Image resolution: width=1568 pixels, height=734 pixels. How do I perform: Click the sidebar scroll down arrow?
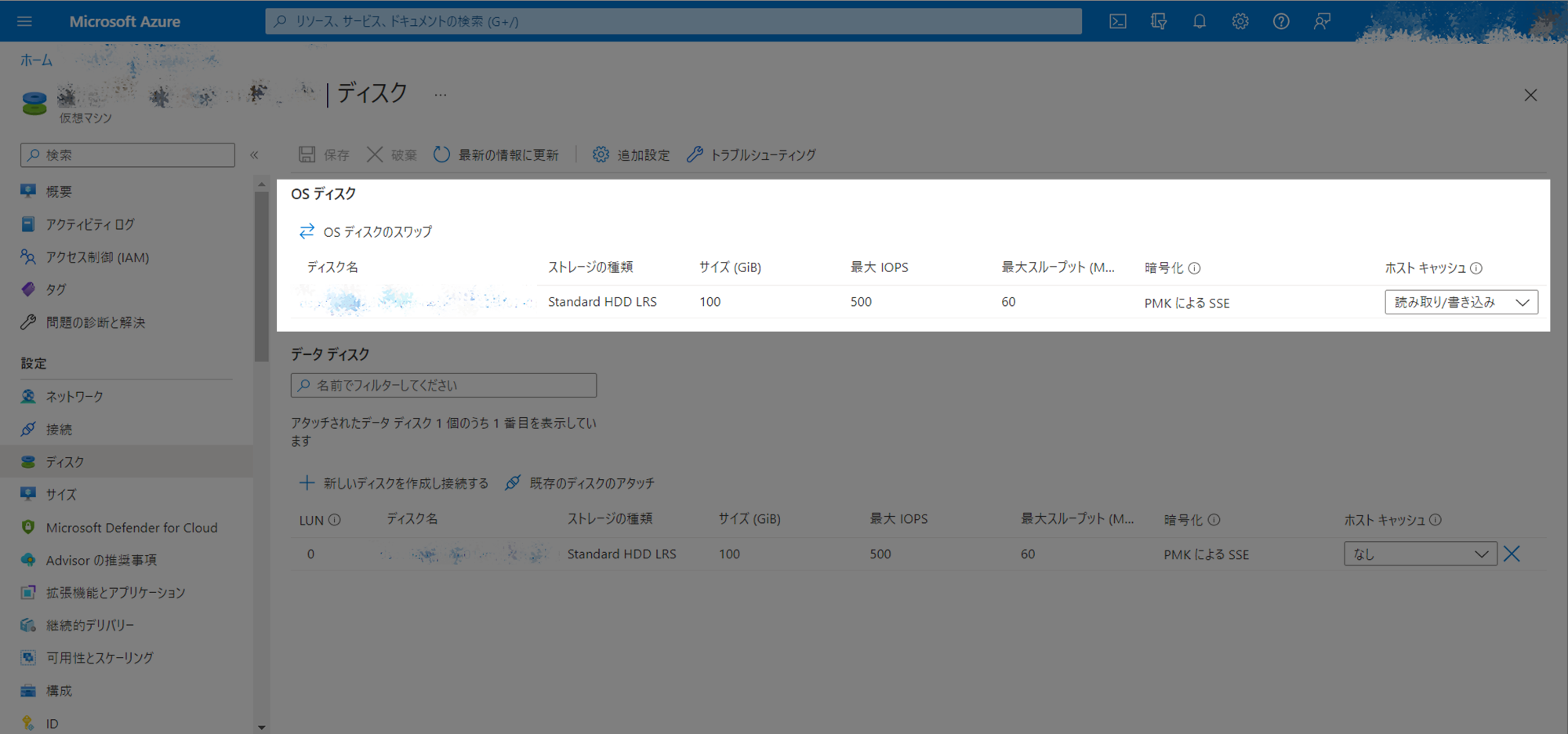261,728
